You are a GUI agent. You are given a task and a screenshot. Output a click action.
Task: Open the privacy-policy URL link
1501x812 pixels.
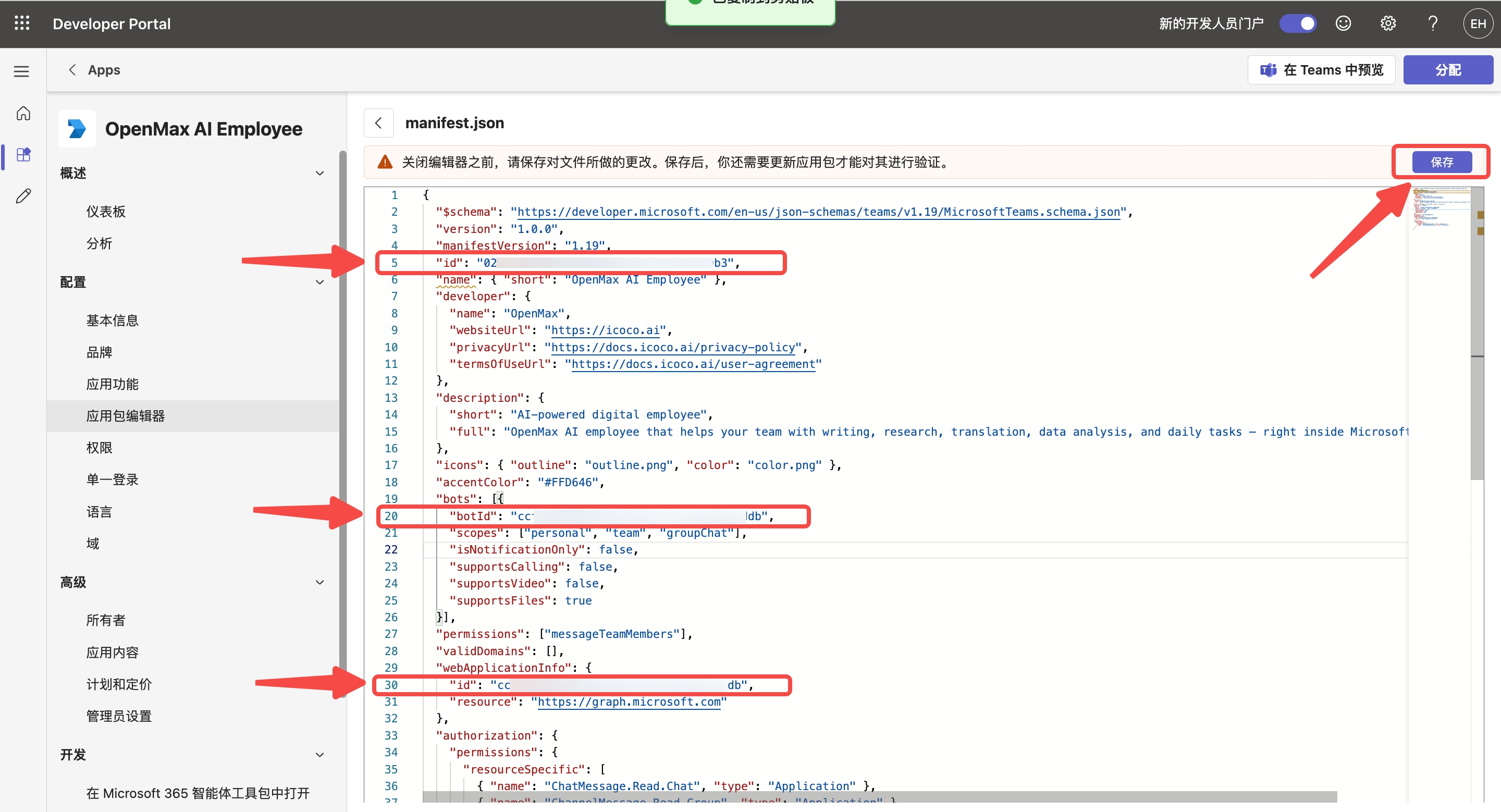pyautogui.click(x=672, y=347)
